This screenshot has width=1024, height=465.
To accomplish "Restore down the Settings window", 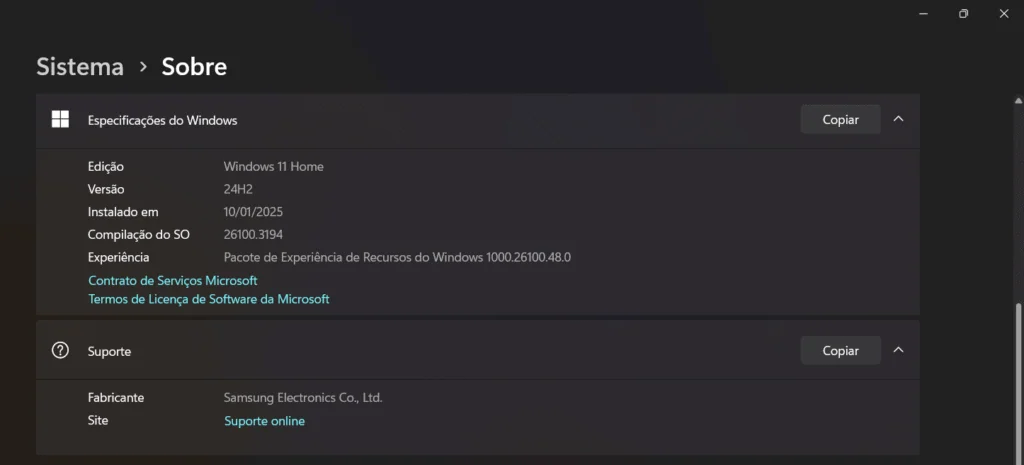I will (963, 13).
